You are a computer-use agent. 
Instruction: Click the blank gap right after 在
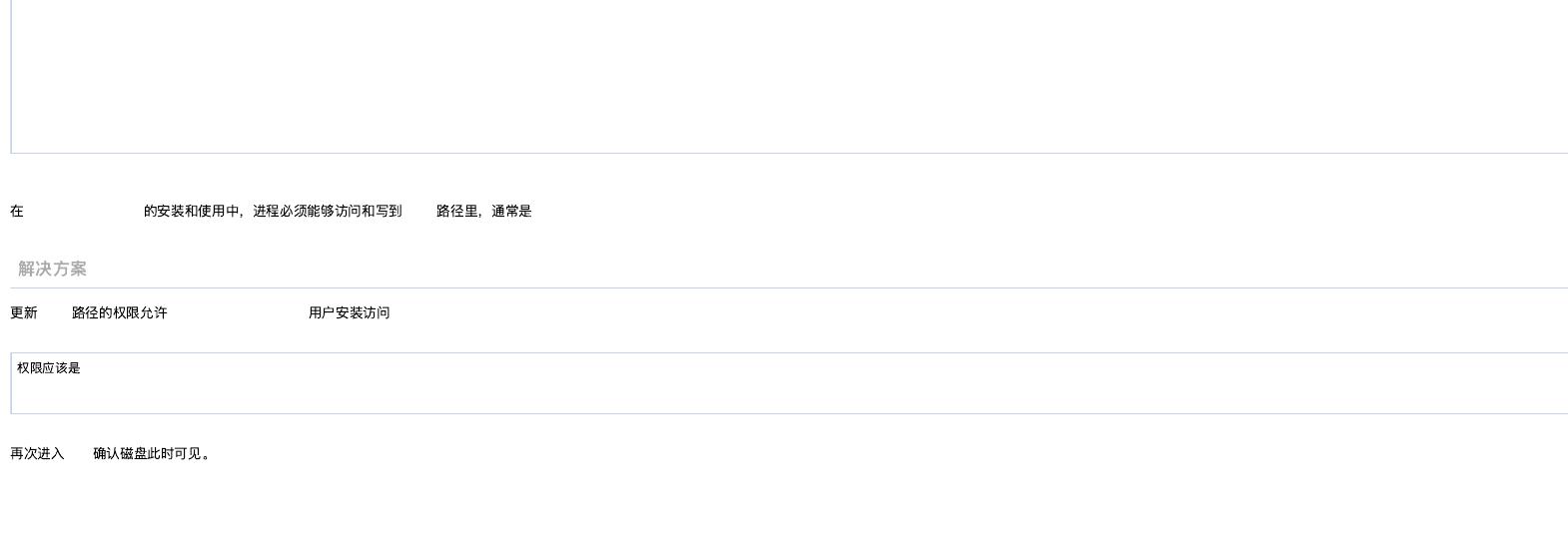(x=84, y=211)
